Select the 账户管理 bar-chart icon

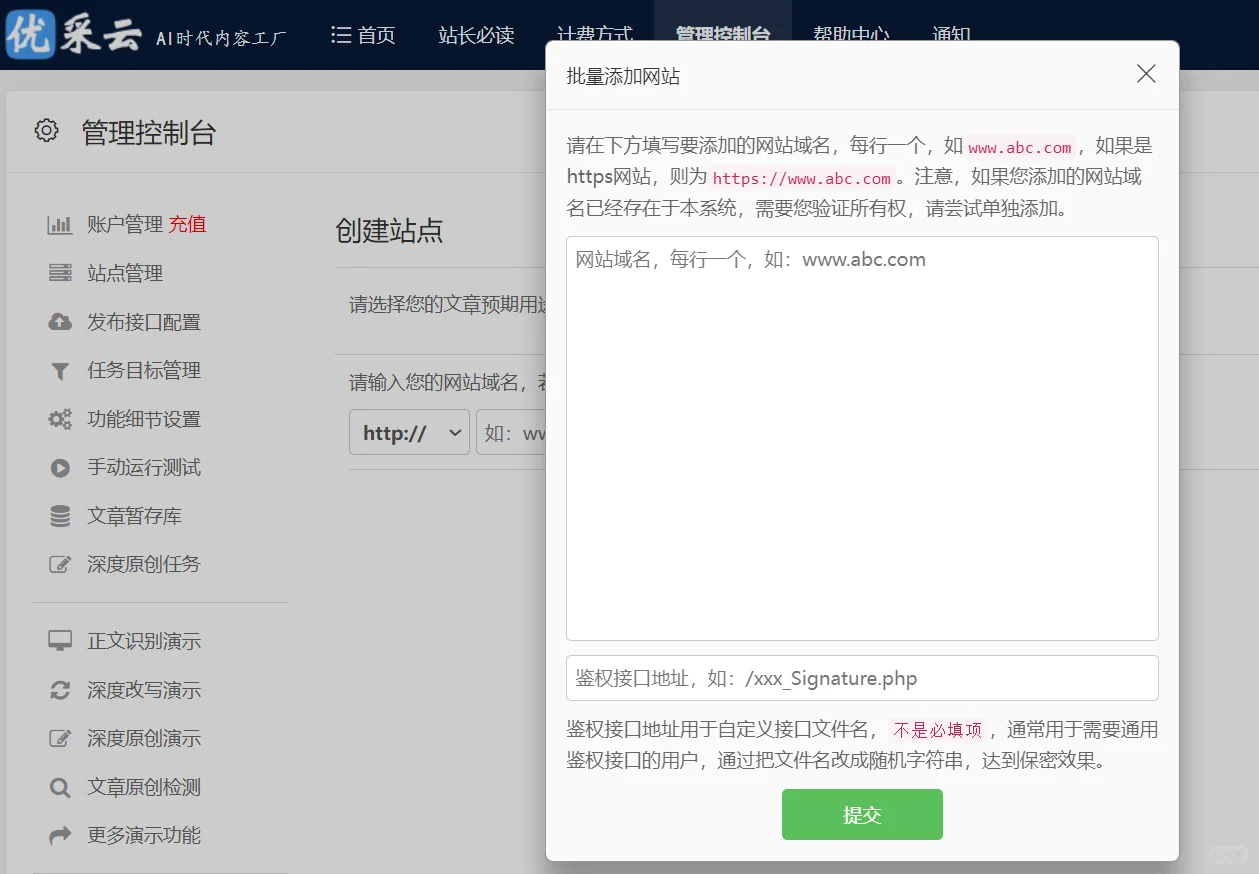coord(59,223)
